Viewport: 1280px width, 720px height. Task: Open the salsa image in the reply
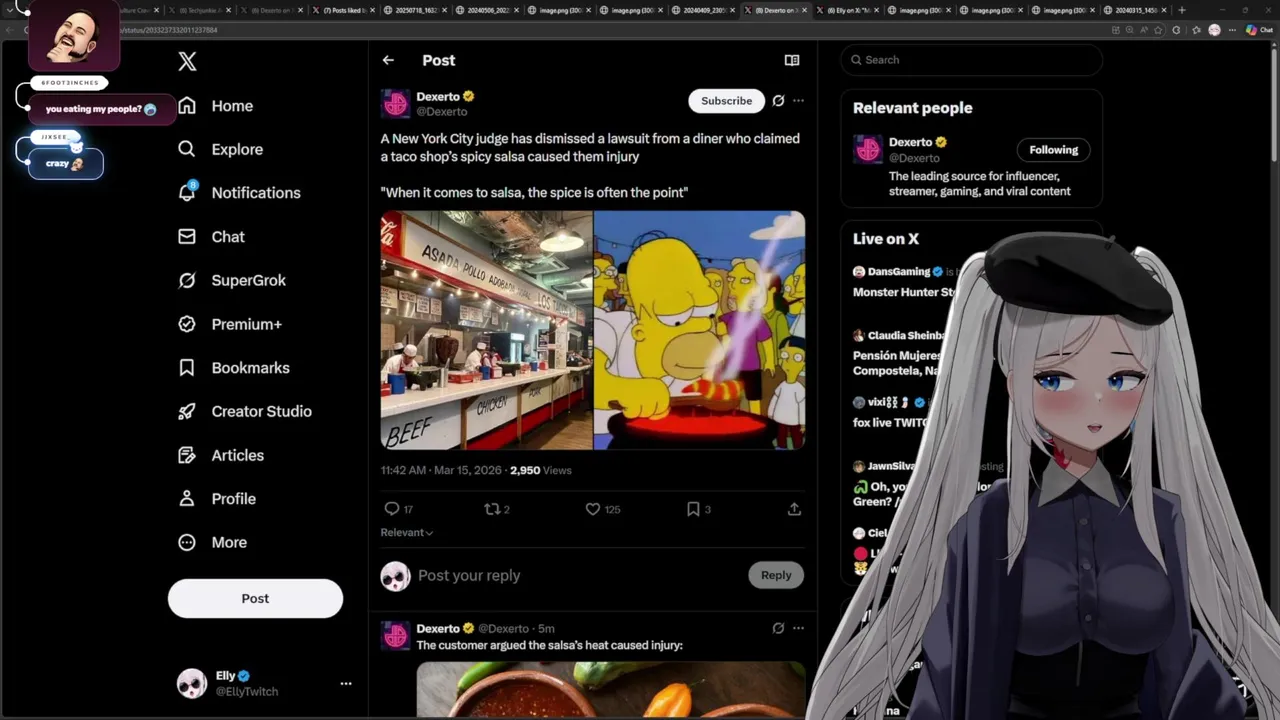point(611,690)
